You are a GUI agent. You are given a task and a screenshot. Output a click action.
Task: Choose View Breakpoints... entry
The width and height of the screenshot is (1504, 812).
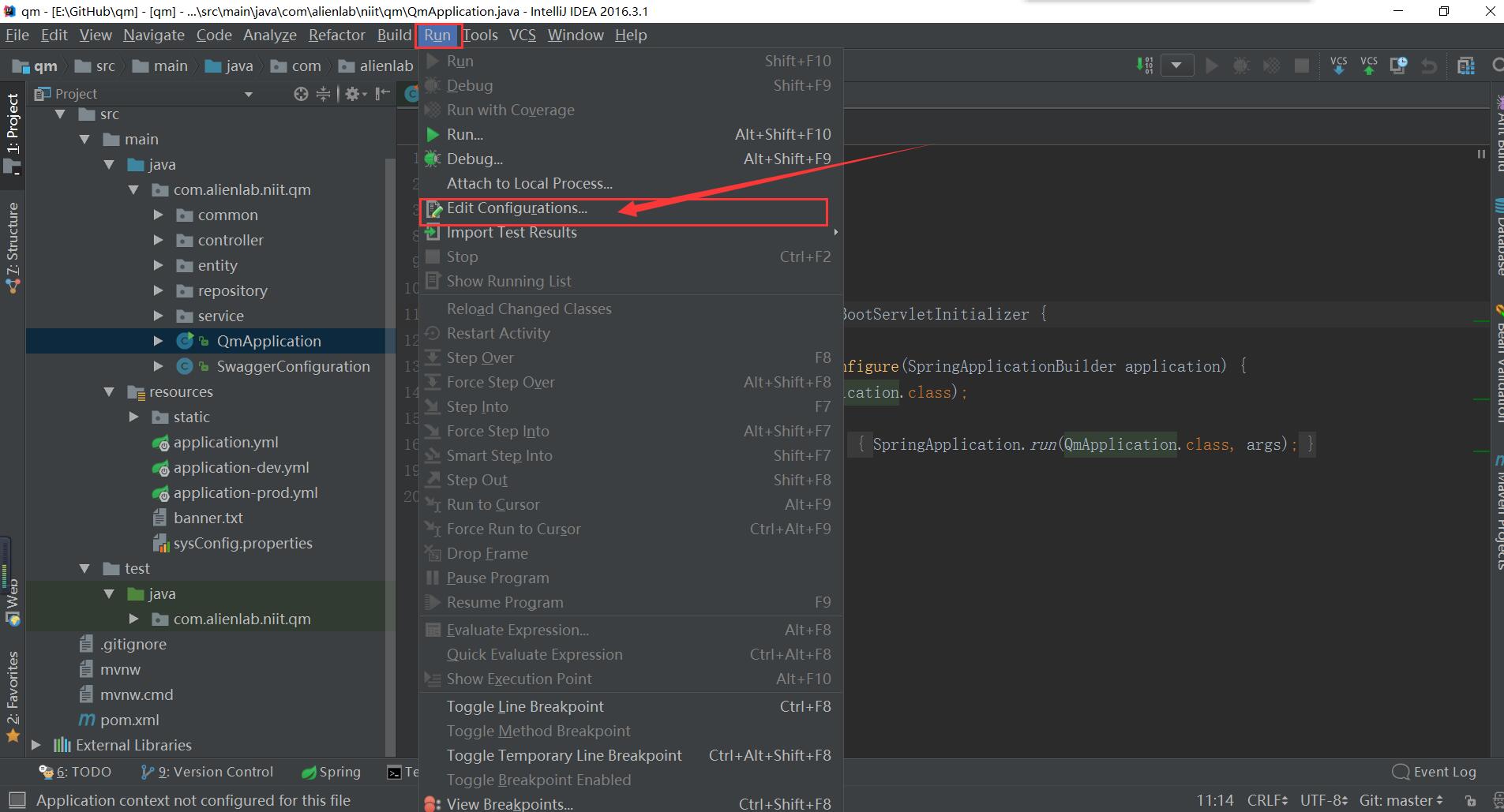[x=630, y=803]
